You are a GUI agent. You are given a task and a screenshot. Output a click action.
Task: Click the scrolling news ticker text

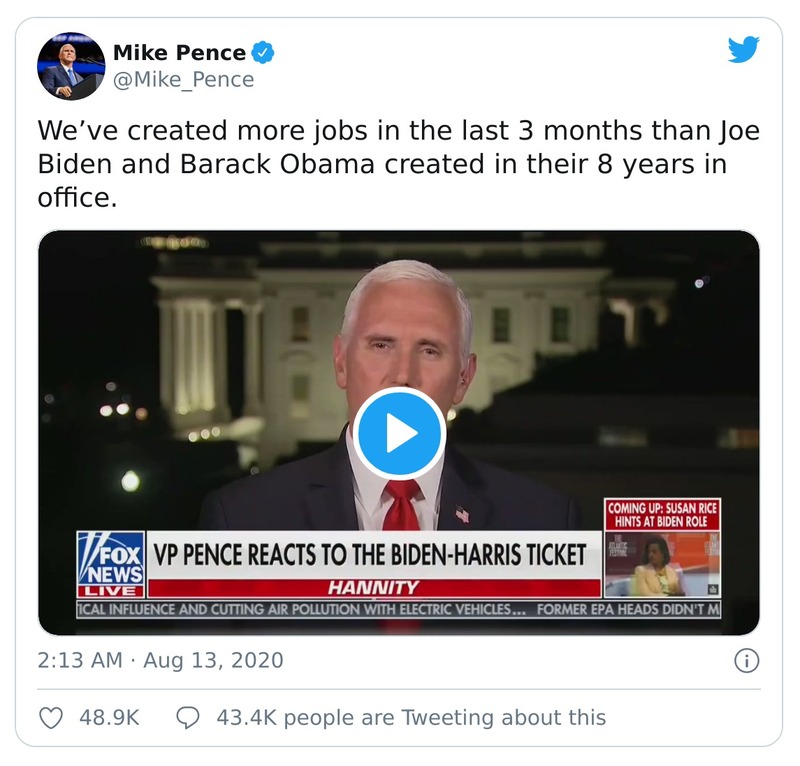pos(400,605)
